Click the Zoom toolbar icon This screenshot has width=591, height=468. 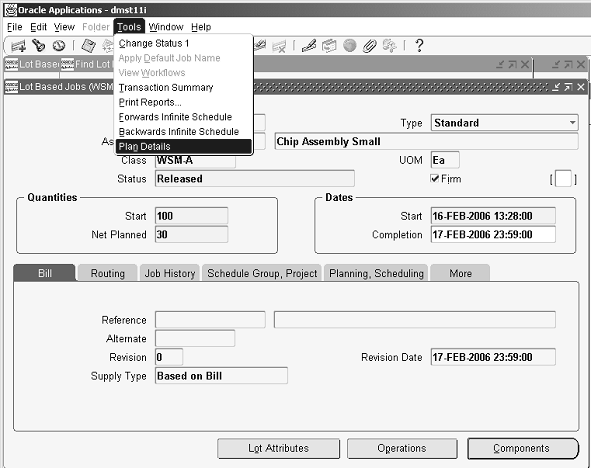tap(329, 46)
